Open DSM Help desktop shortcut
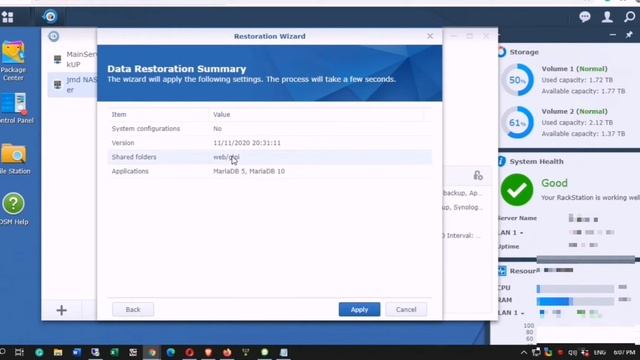 click(14, 209)
